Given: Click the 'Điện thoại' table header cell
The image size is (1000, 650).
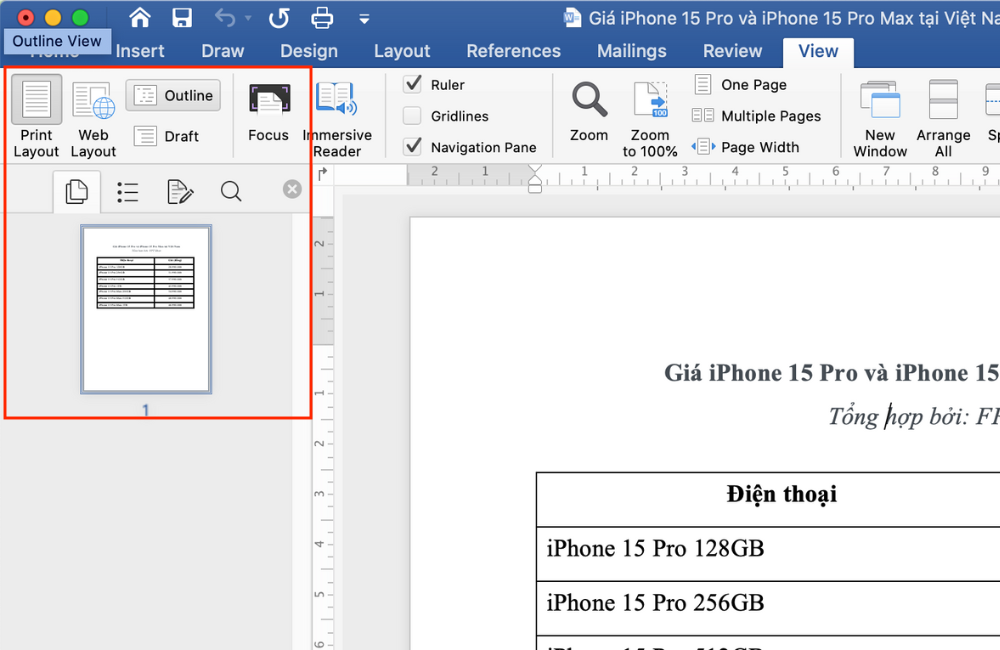Looking at the screenshot, I should (781, 494).
